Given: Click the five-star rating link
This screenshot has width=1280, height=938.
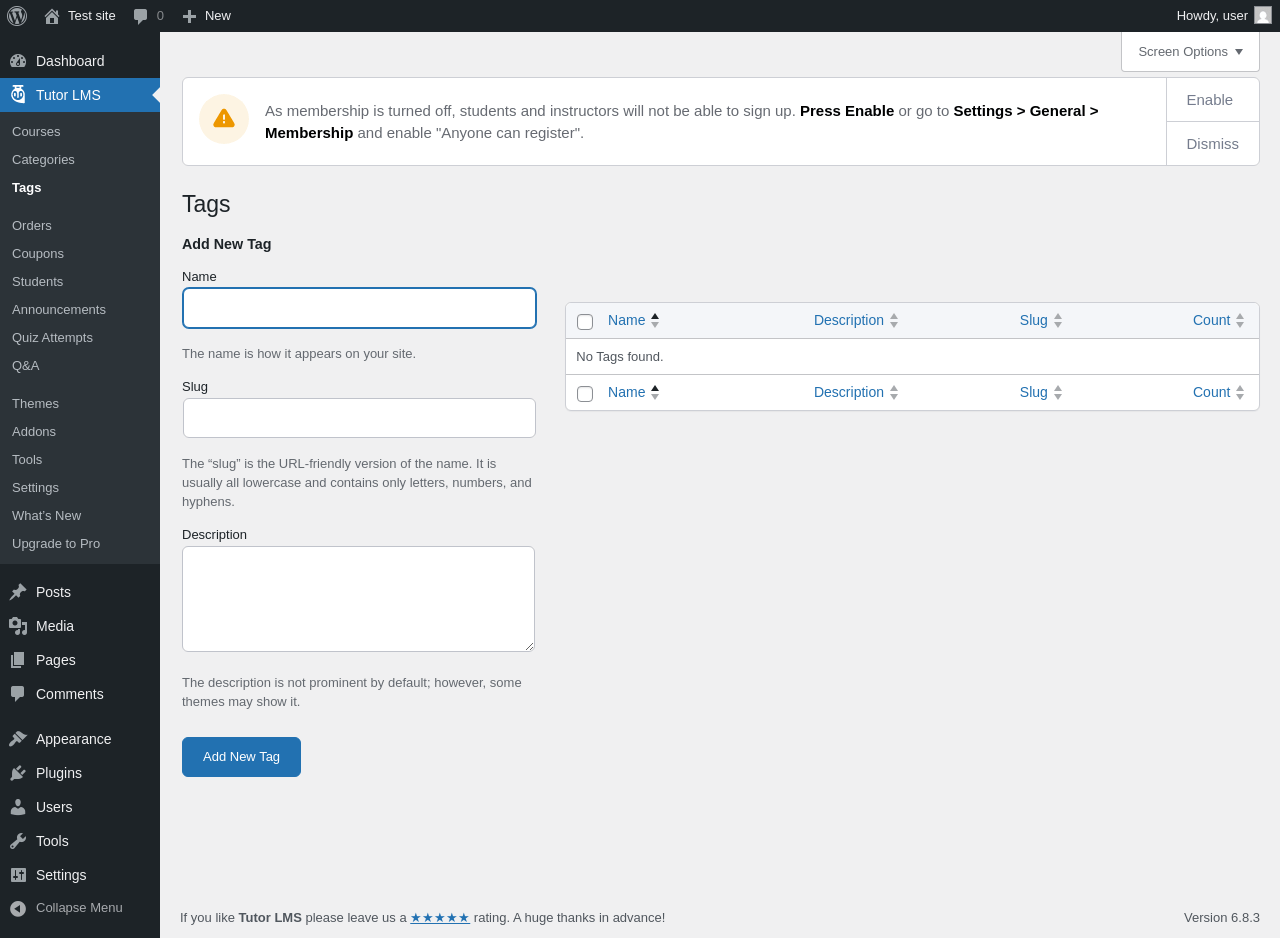Looking at the screenshot, I should pyautogui.click(x=440, y=918).
